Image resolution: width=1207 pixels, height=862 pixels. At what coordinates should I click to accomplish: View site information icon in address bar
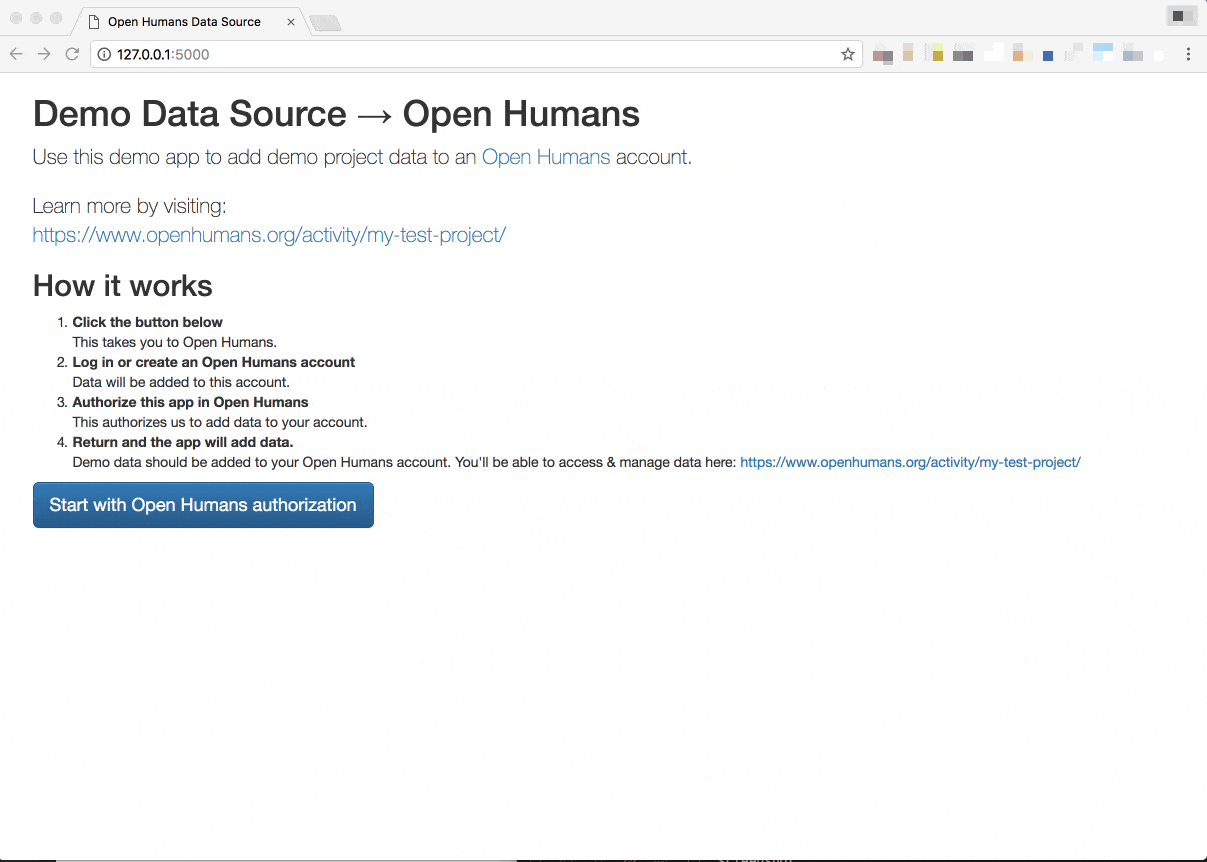[104, 54]
